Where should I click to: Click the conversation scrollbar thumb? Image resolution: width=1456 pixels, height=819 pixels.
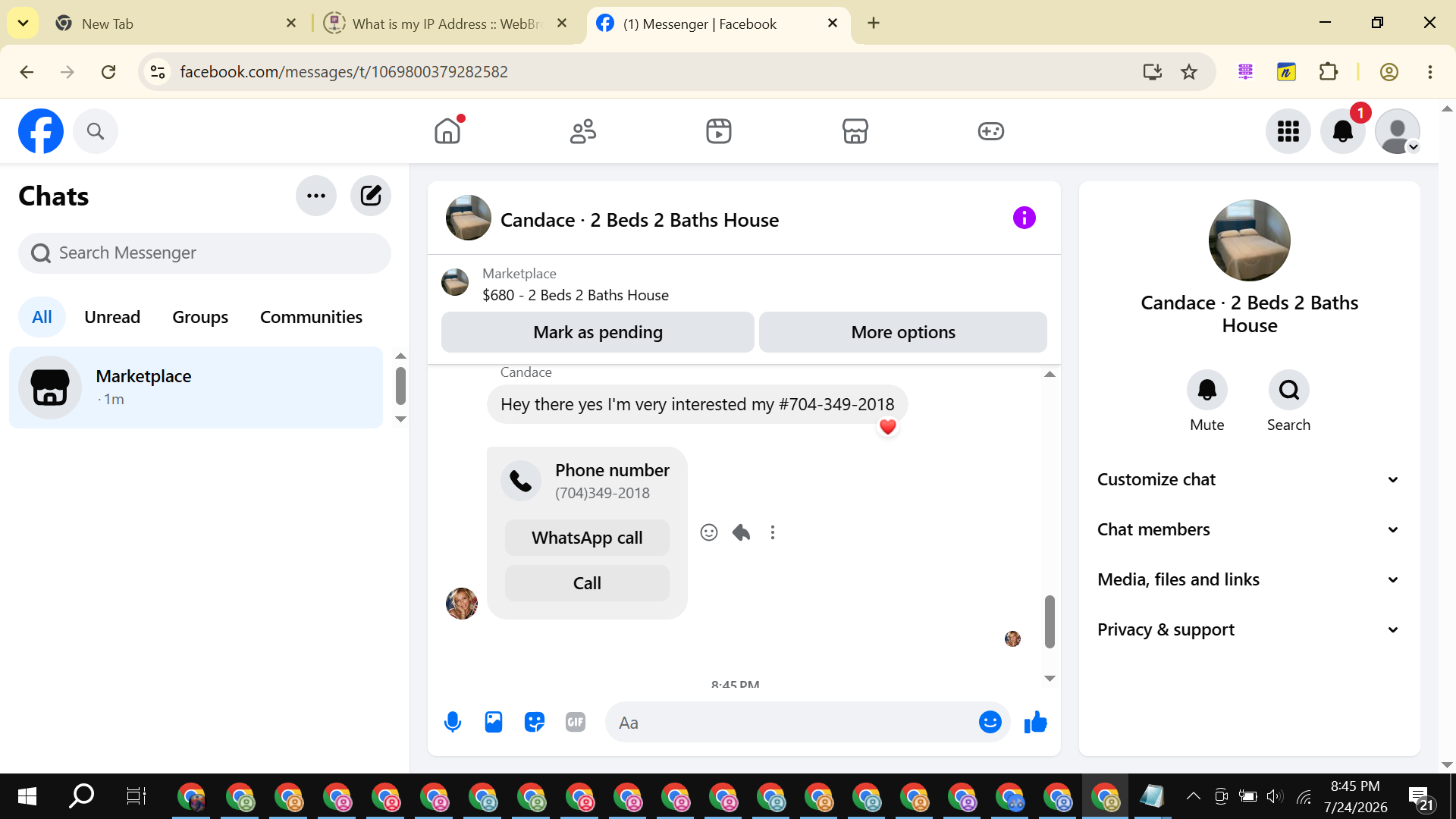1050,622
